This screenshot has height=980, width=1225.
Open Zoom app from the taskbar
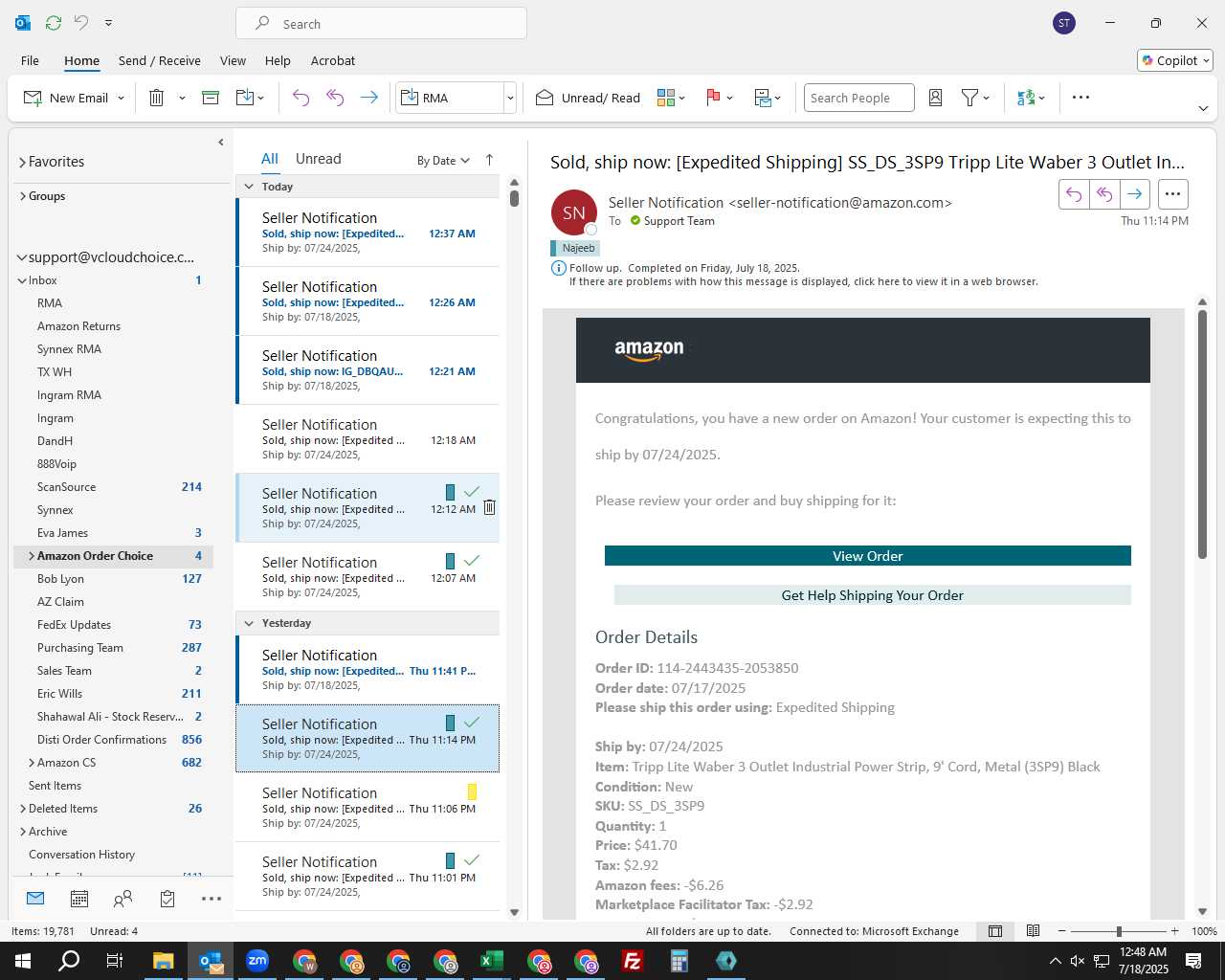pyautogui.click(x=257, y=961)
